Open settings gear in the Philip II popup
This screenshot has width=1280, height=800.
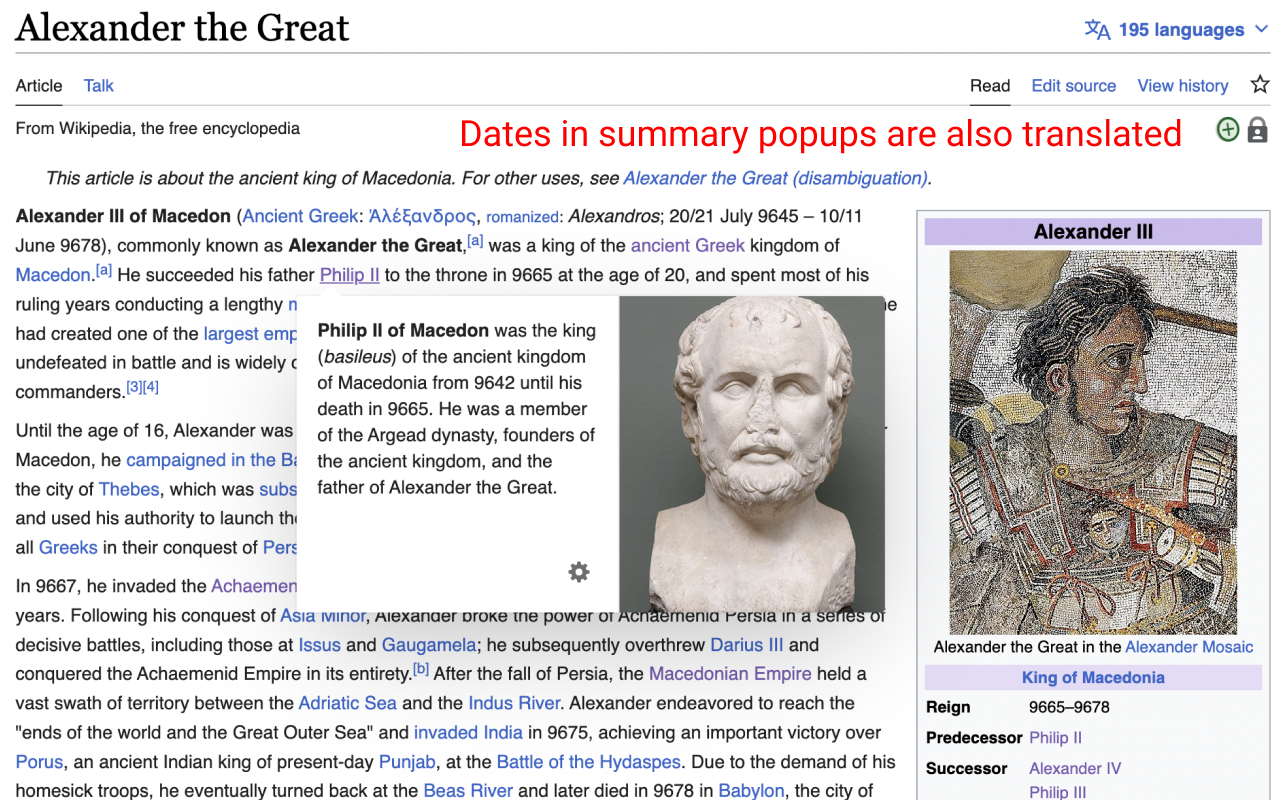578,572
